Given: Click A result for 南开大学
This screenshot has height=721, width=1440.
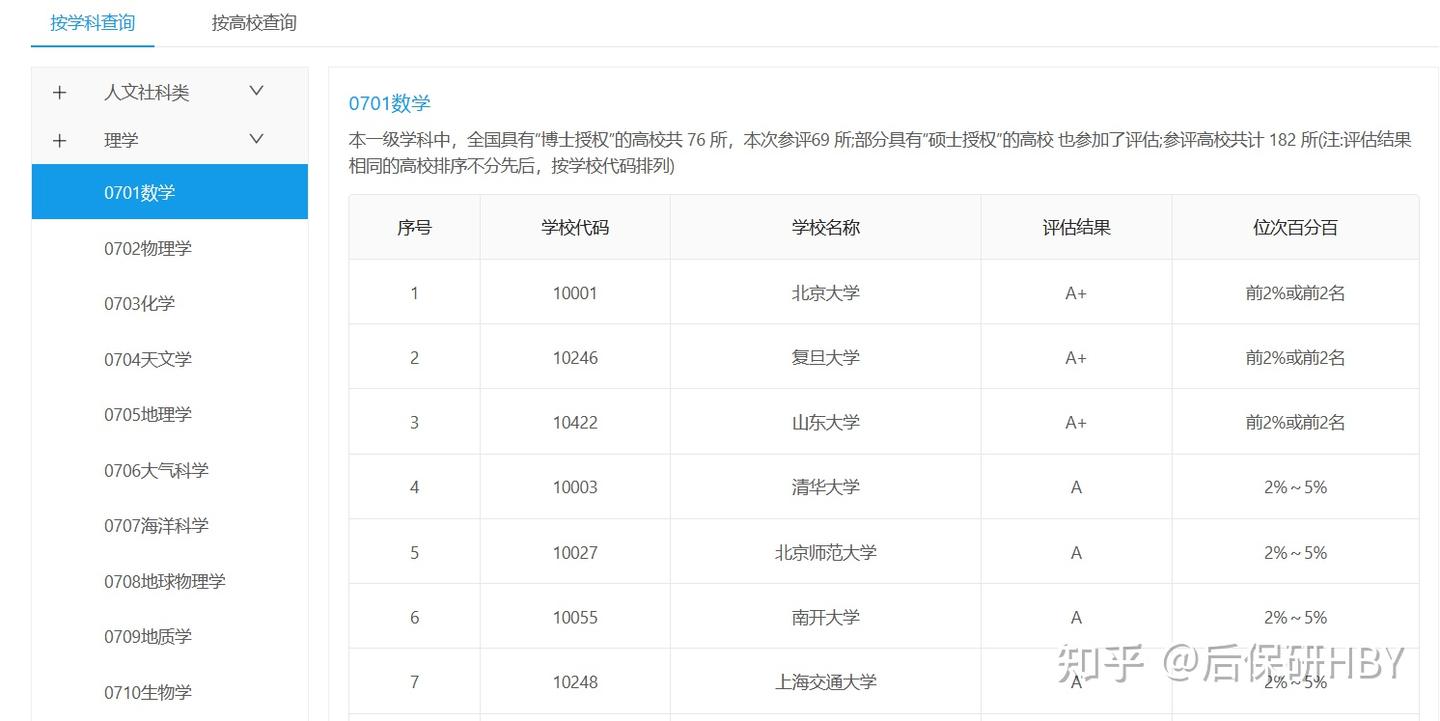Looking at the screenshot, I should coord(1076,617).
